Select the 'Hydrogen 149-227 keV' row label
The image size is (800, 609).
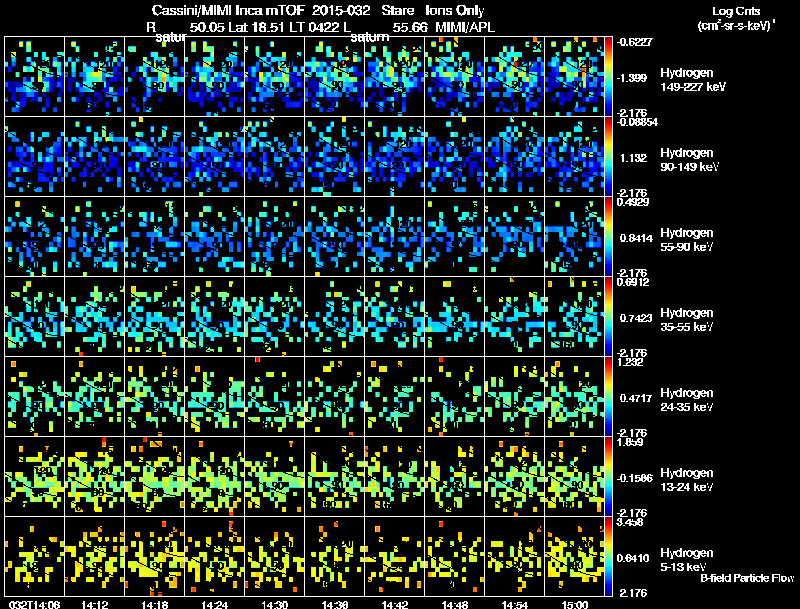692,80
